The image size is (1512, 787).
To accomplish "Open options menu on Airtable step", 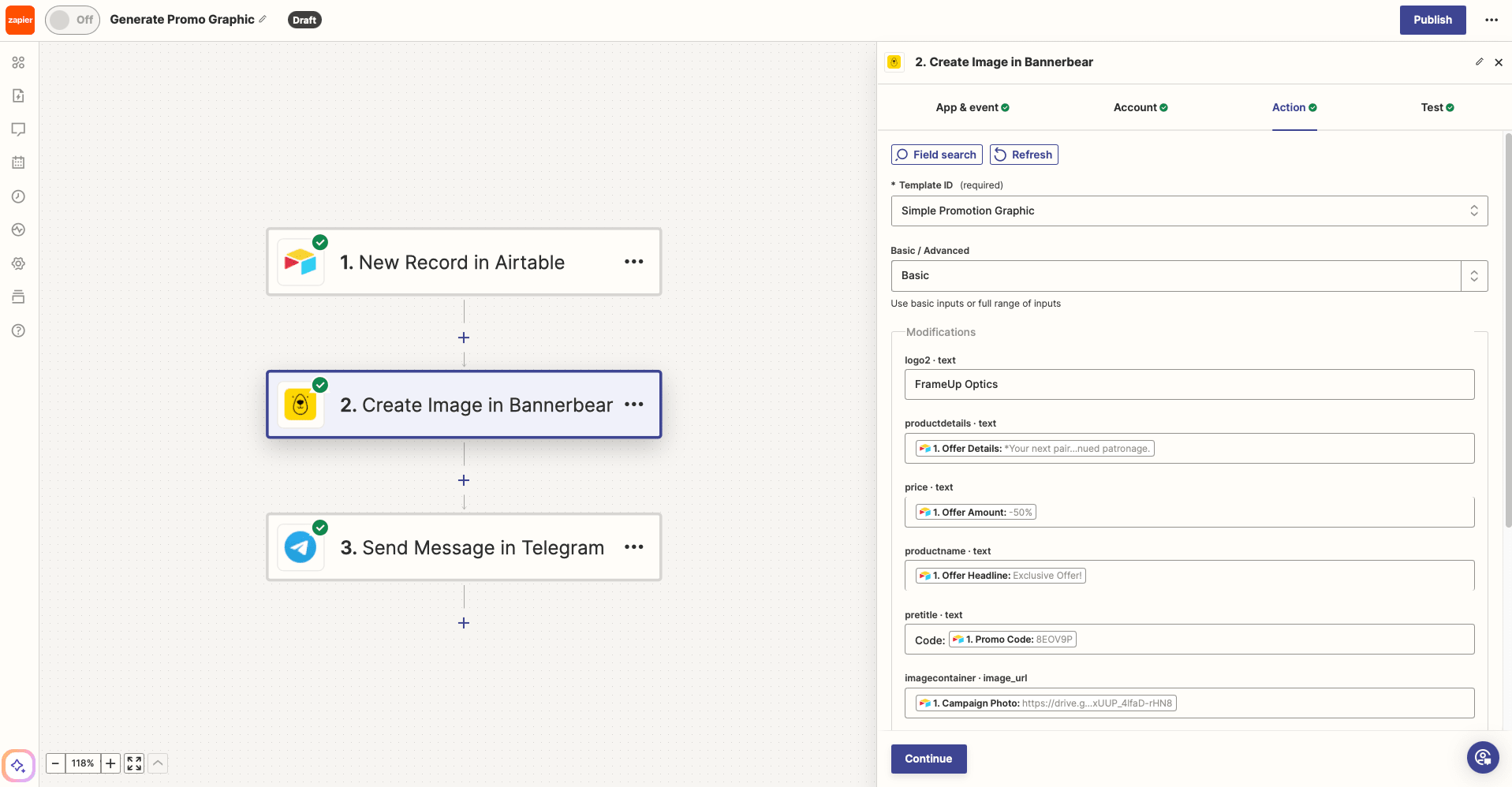I will click(x=635, y=261).
